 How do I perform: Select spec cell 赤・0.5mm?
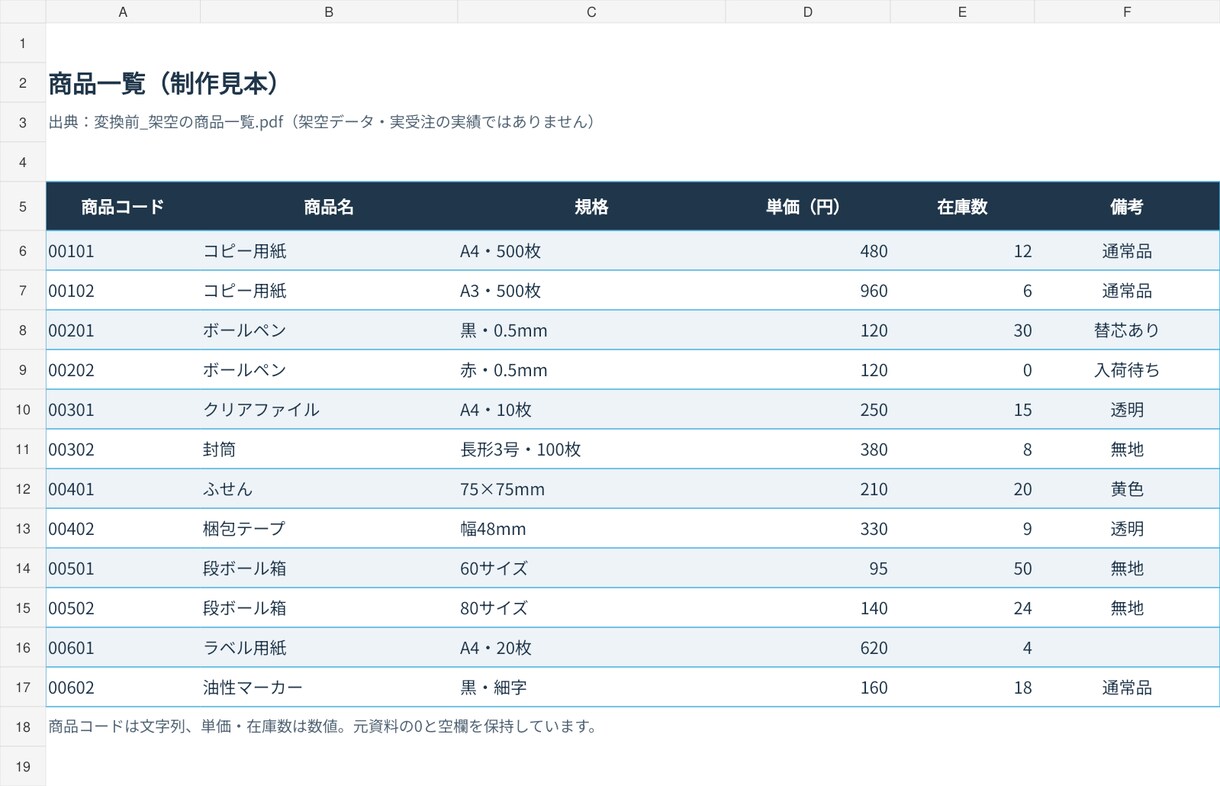tap(591, 370)
